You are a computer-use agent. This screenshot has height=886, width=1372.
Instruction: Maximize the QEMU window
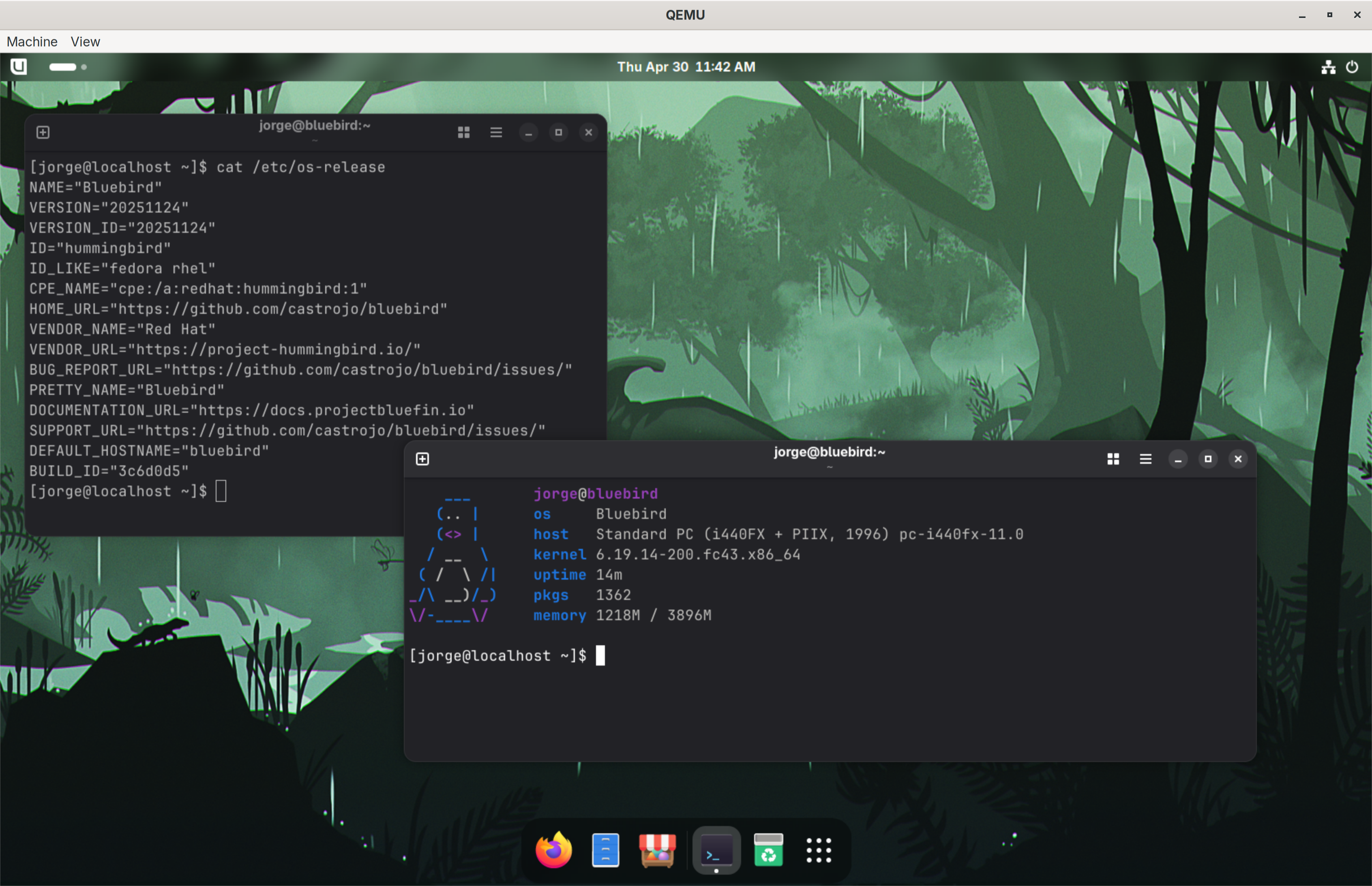(1330, 15)
